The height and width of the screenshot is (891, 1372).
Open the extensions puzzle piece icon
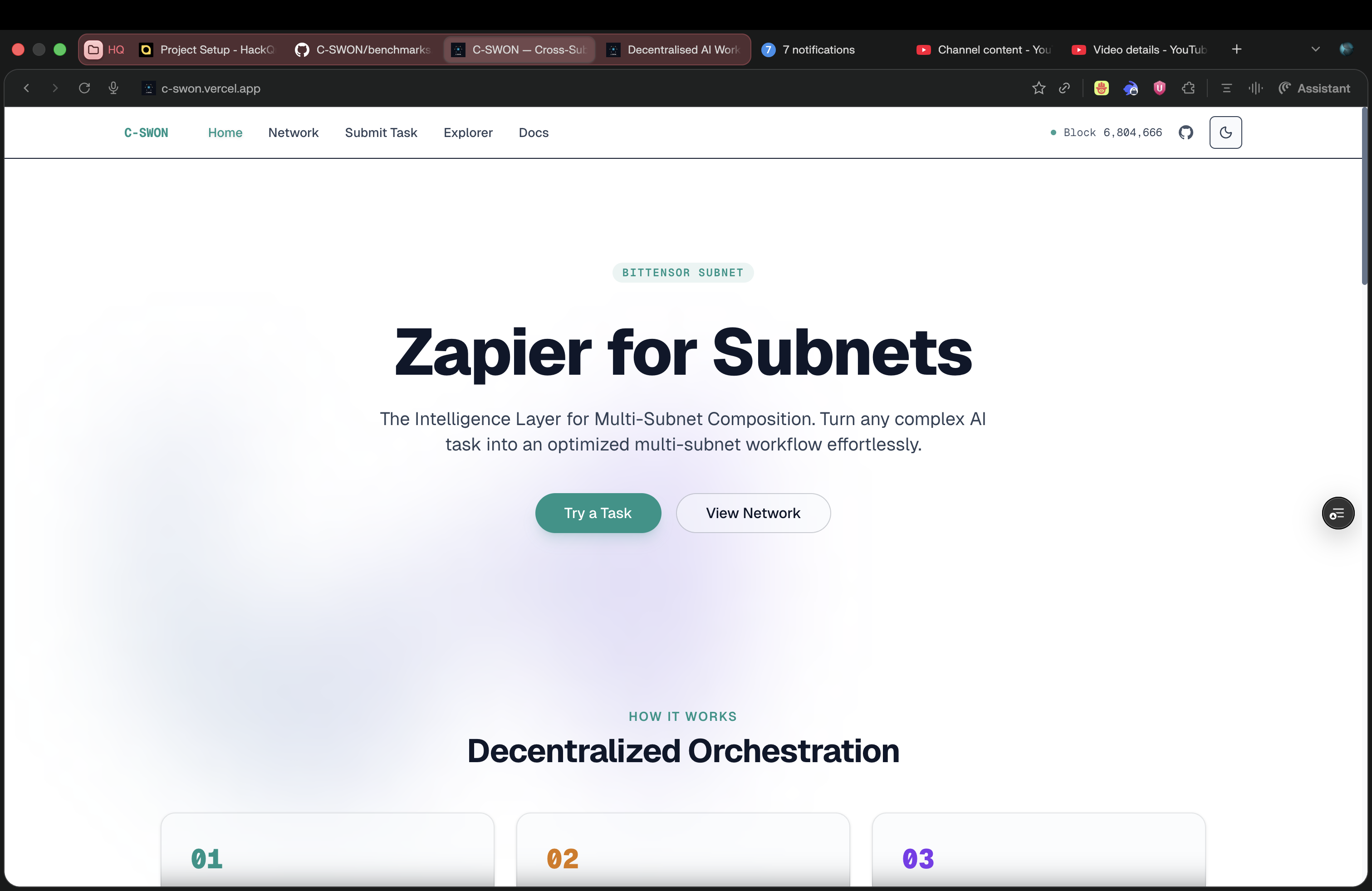(x=1187, y=88)
